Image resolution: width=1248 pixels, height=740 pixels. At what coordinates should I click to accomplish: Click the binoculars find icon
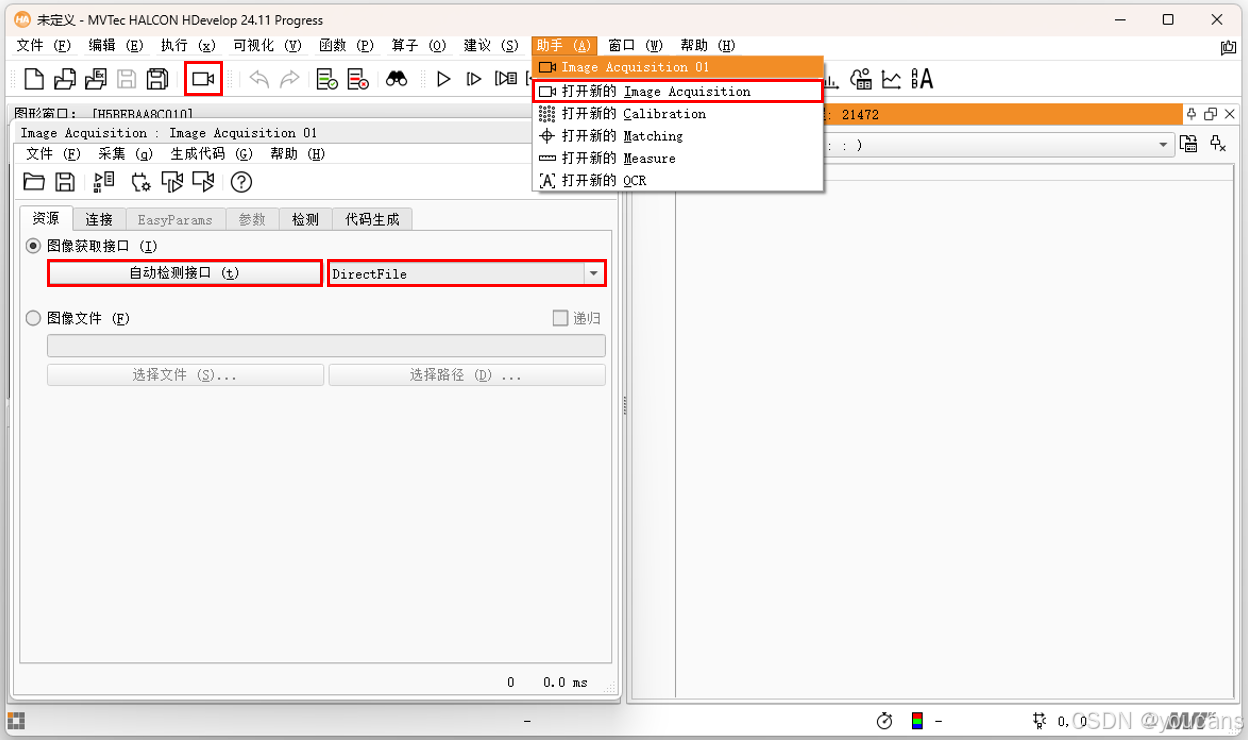coord(397,79)
